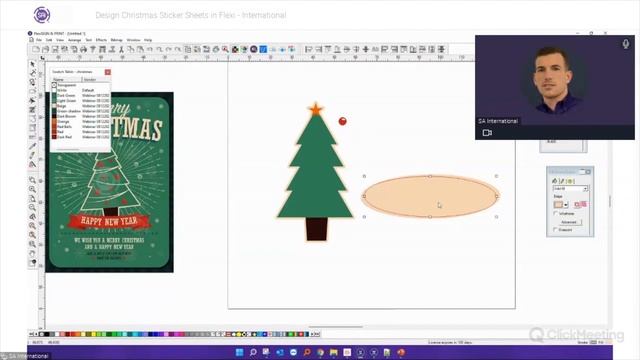Select Dark Green swatch row

tap(80, 96)
